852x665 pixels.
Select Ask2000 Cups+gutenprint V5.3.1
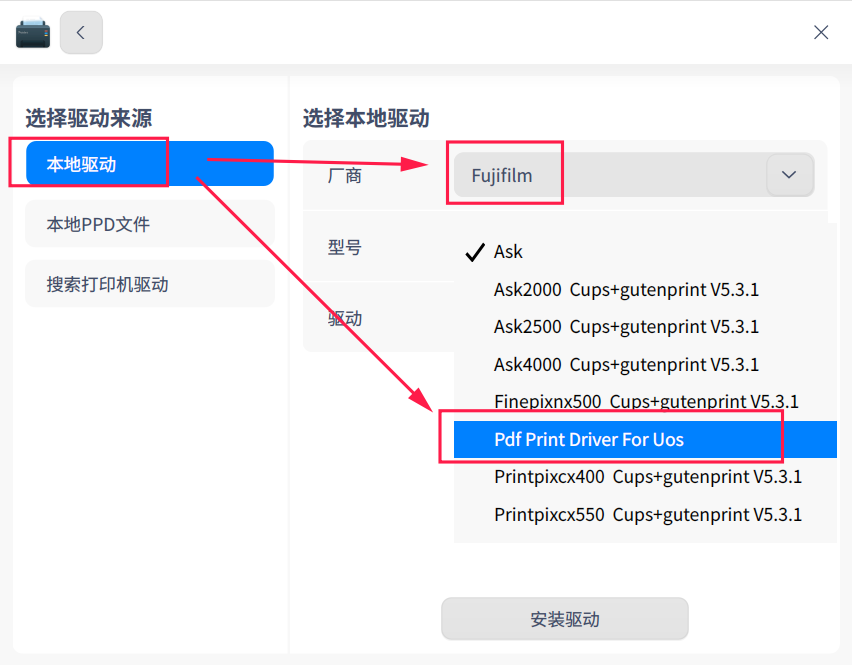[x=645, y=290]
